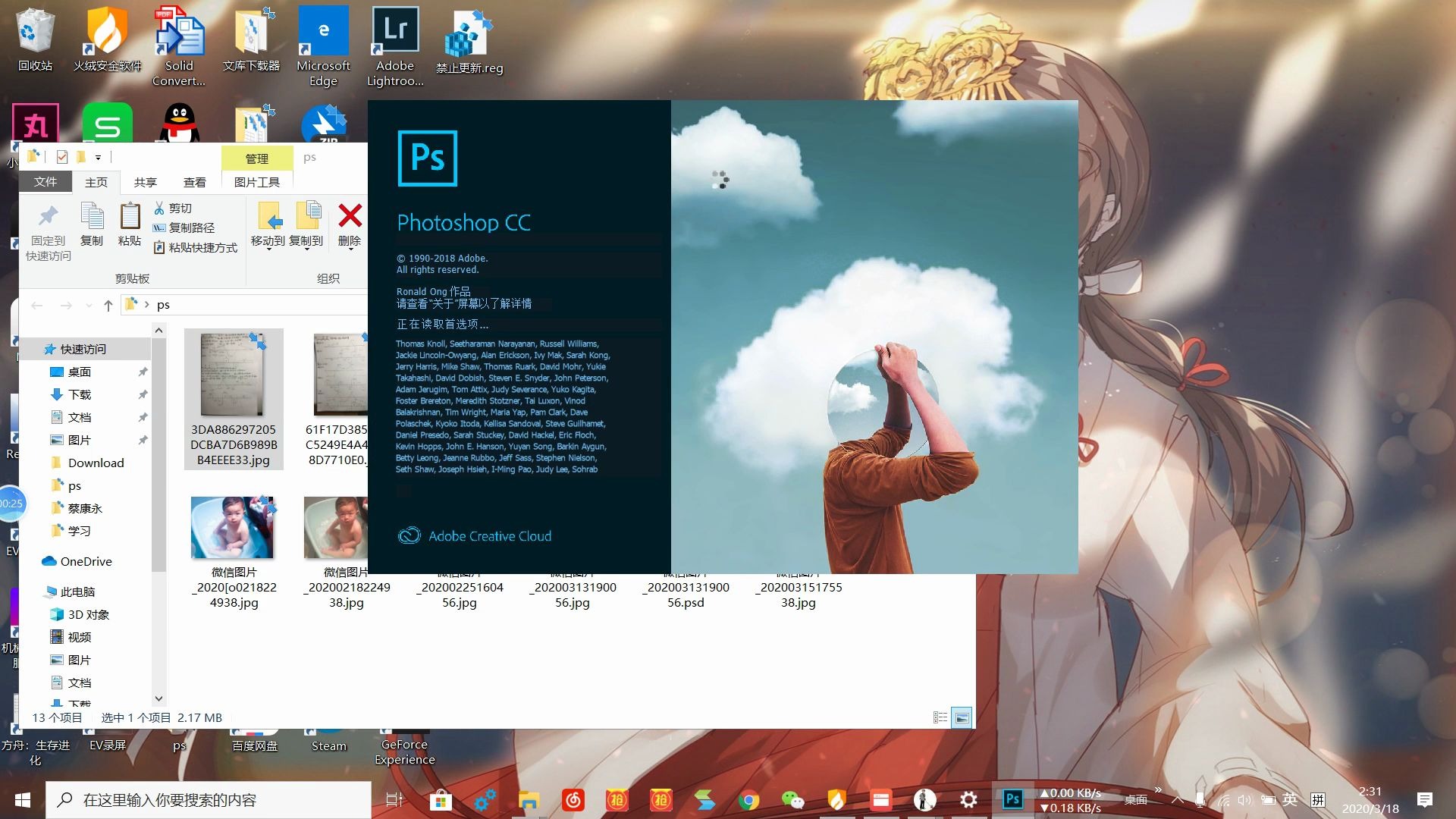
Task: Select 图片工具 tab in ribbon
Action: (256, 181)
